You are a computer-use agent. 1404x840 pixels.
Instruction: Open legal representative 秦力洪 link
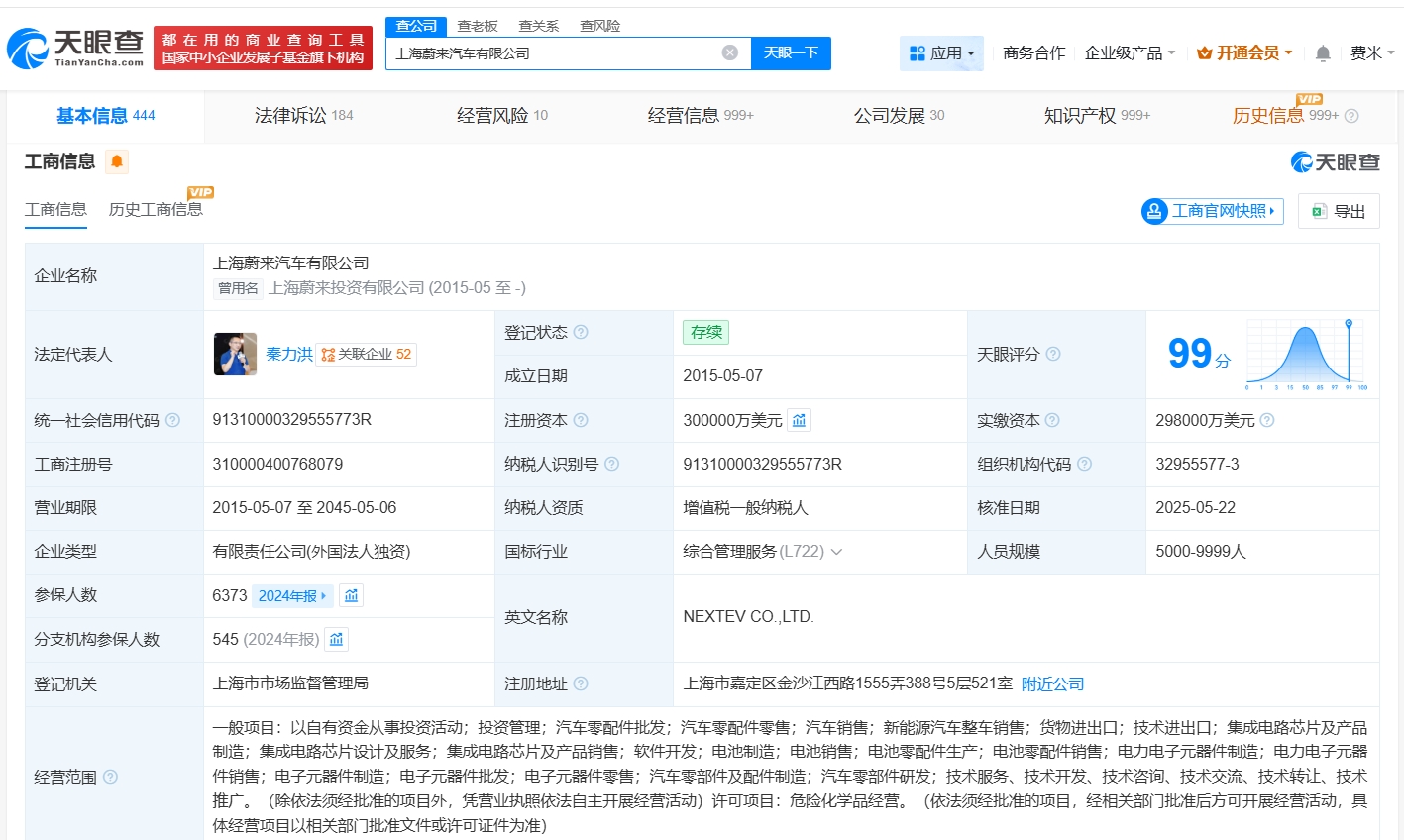point(289,354)
